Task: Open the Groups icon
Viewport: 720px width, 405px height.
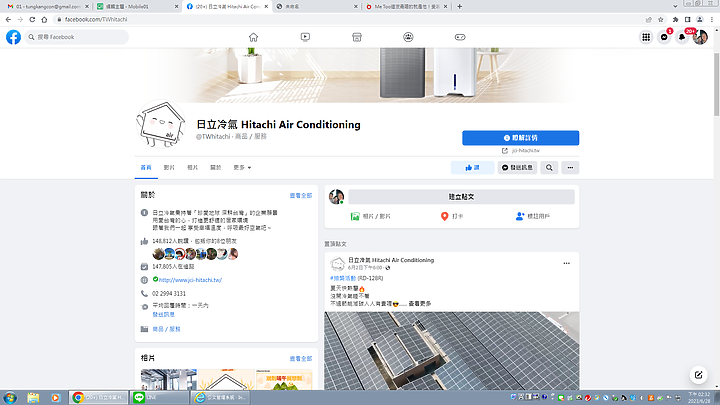Action: (x=408, y=37)
